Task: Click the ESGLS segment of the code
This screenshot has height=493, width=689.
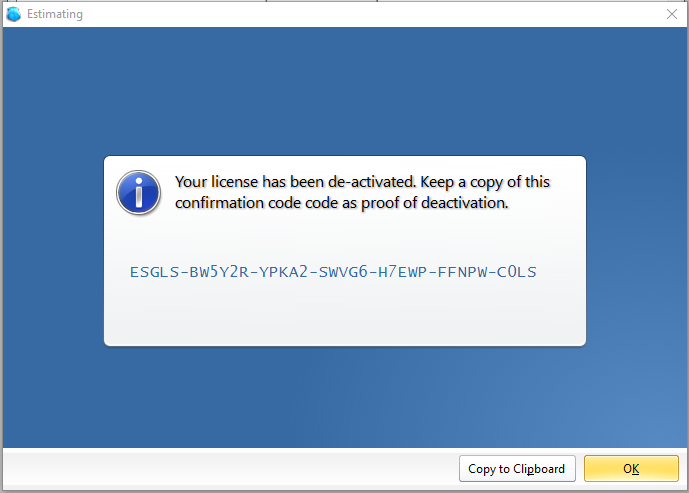Action: (x=155, y=272)
